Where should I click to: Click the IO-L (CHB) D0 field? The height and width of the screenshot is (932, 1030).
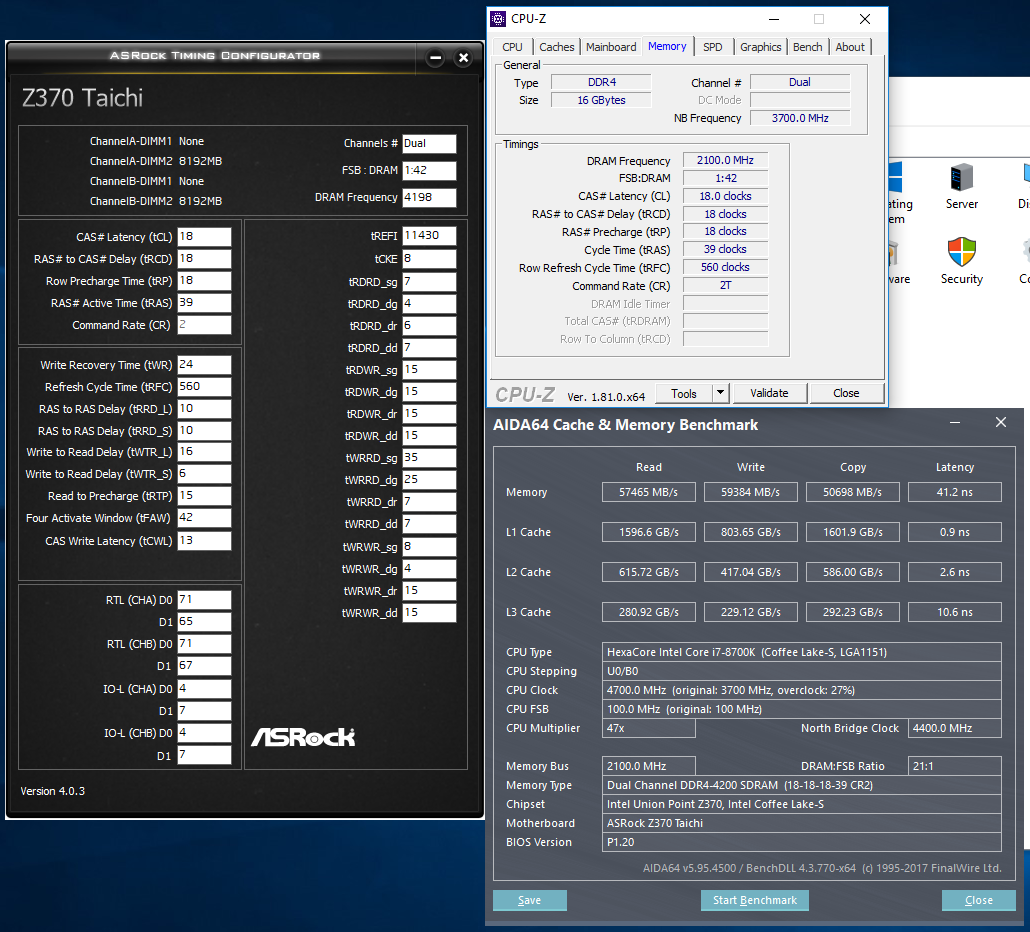click(204, 733)
